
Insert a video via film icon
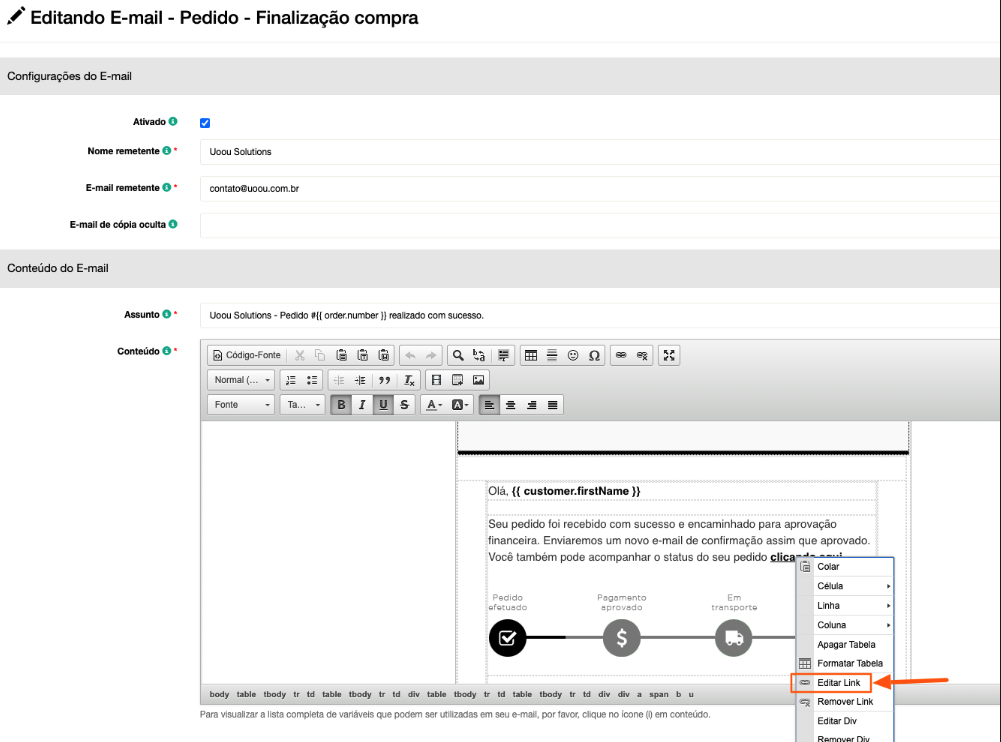pos(436,380)
